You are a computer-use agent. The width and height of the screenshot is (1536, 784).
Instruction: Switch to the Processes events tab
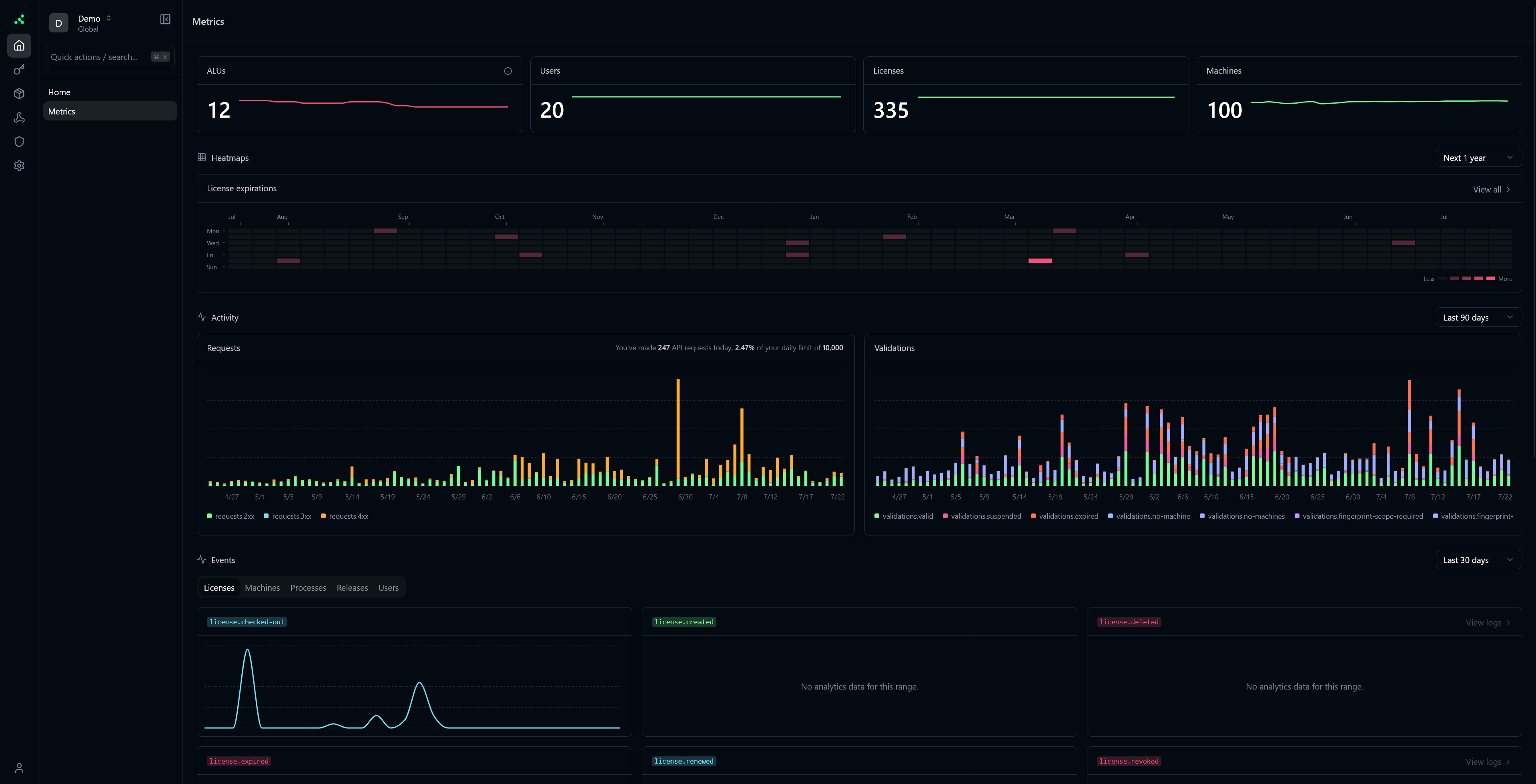[308, 588]
